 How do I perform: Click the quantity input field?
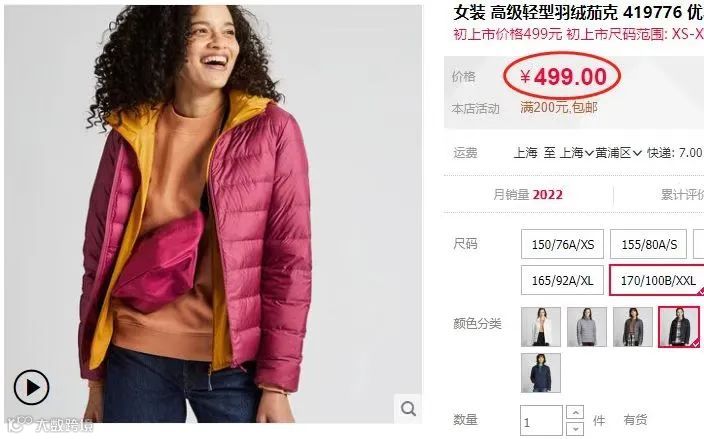pos(541,421)
